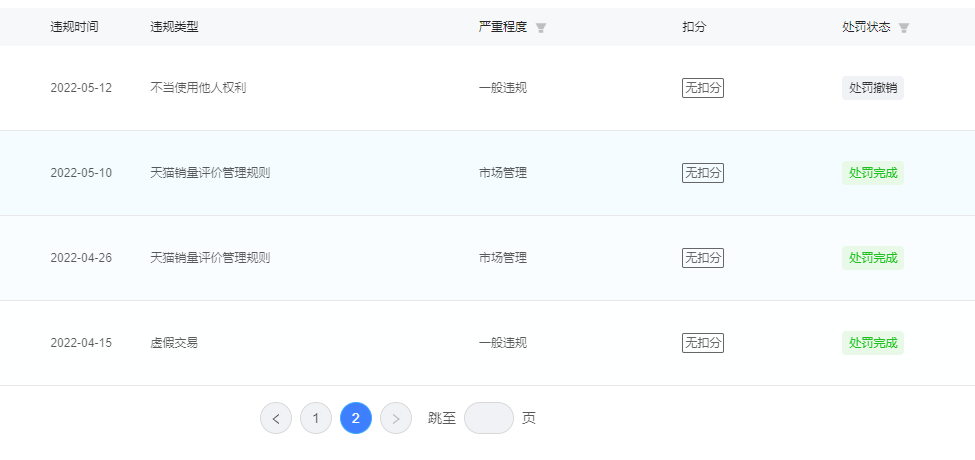Screen dimensions: 975x460
Task: Click the 扣分 column header
Action: (x=694, y=27)
